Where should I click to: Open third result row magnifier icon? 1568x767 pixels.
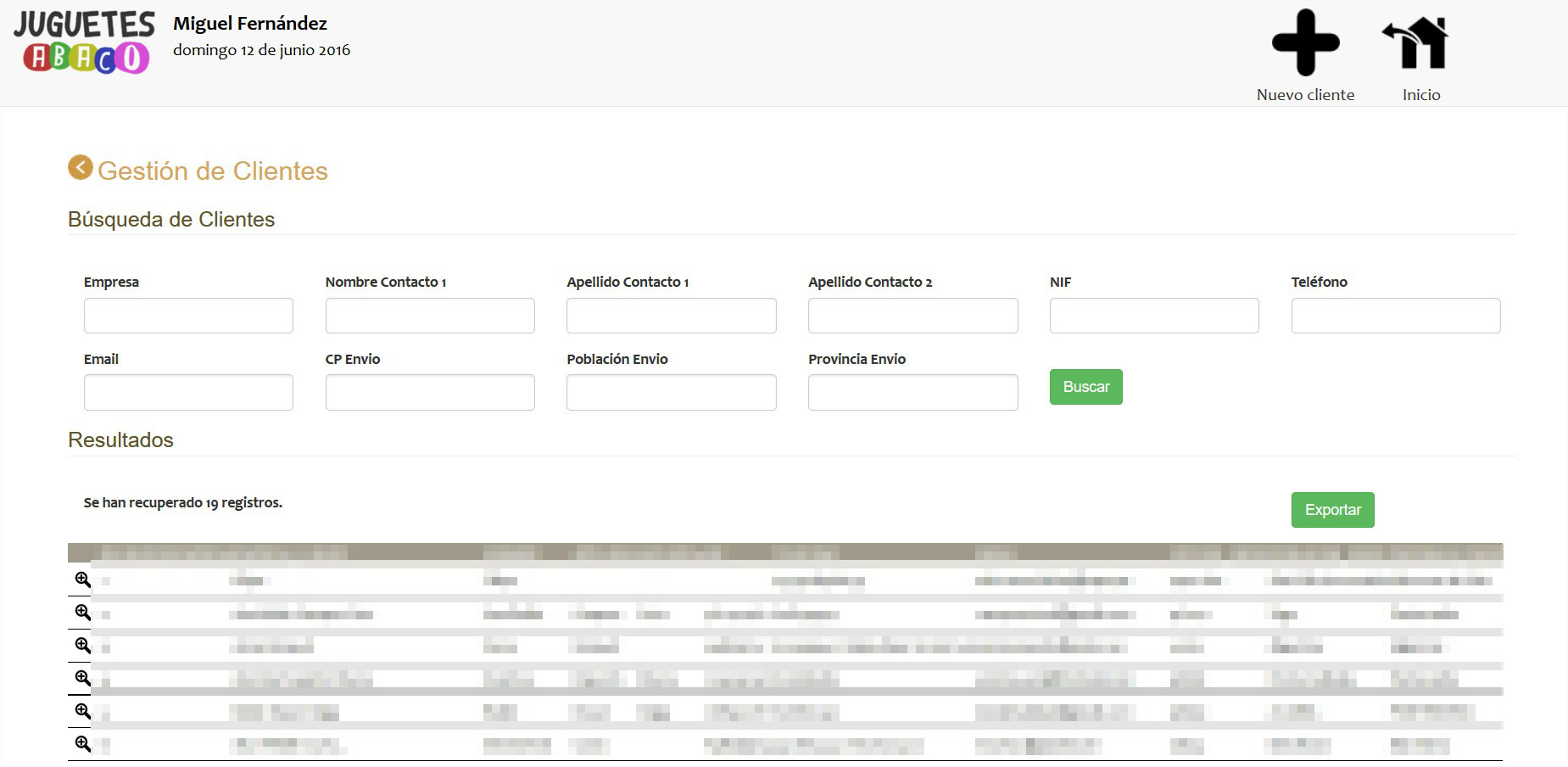82,645
